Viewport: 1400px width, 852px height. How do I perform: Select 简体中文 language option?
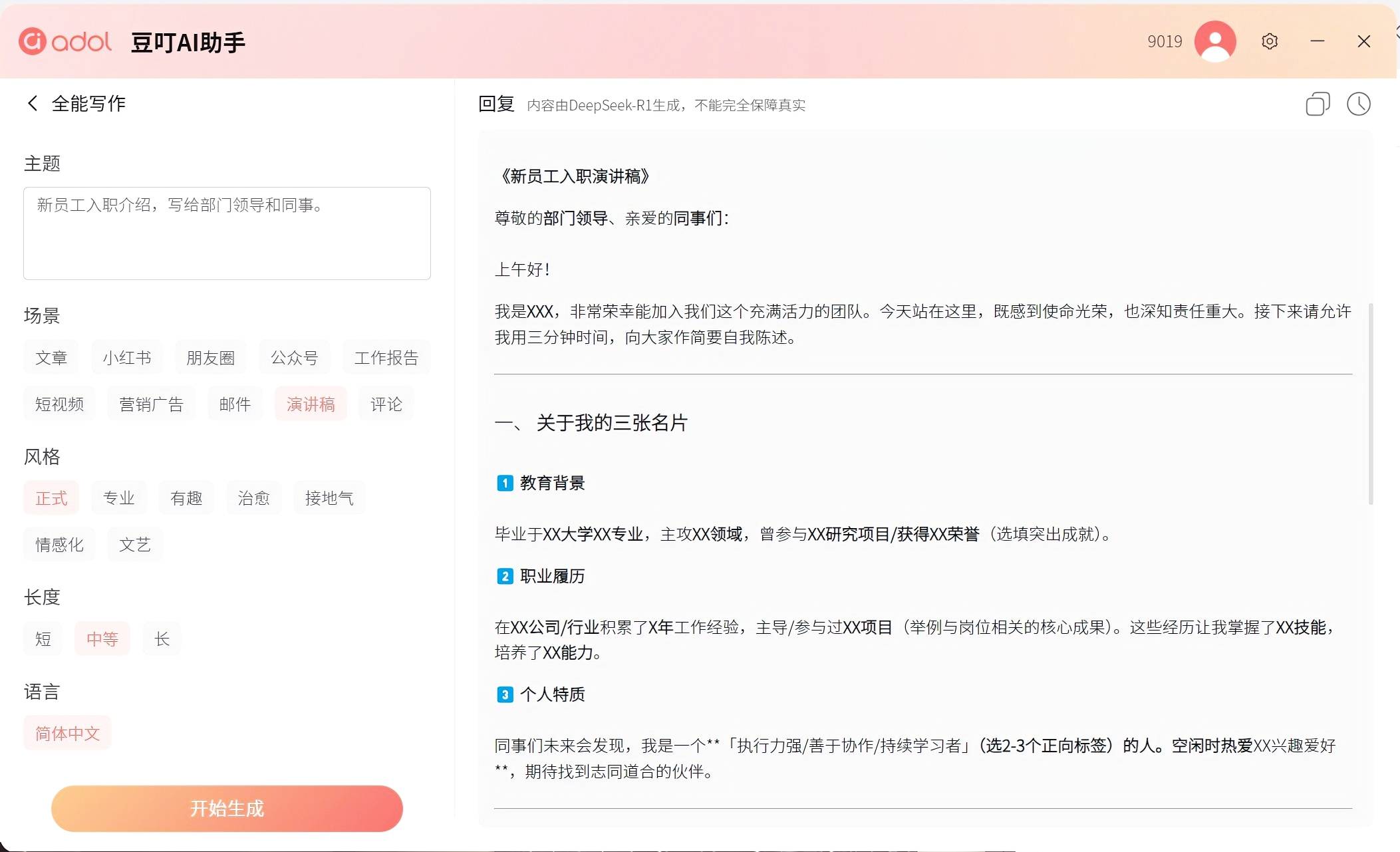(x=67, y=734)
